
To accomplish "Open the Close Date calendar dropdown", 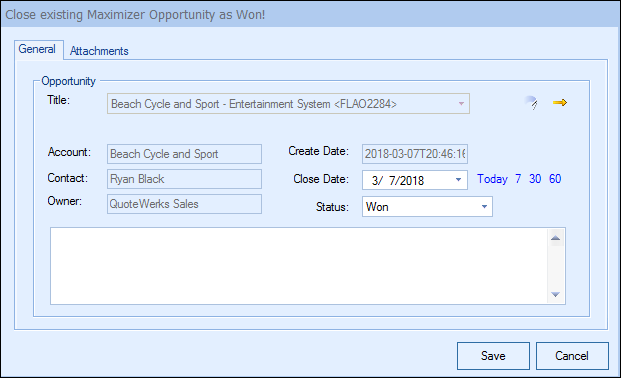I will 458,180.
